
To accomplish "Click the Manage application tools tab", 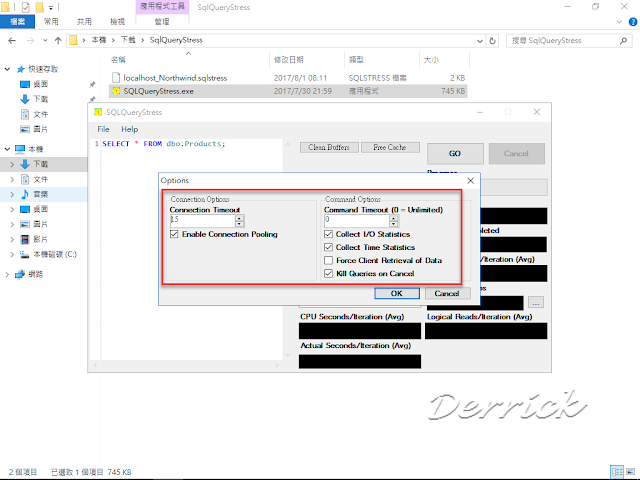I will [x=162, y=22].
